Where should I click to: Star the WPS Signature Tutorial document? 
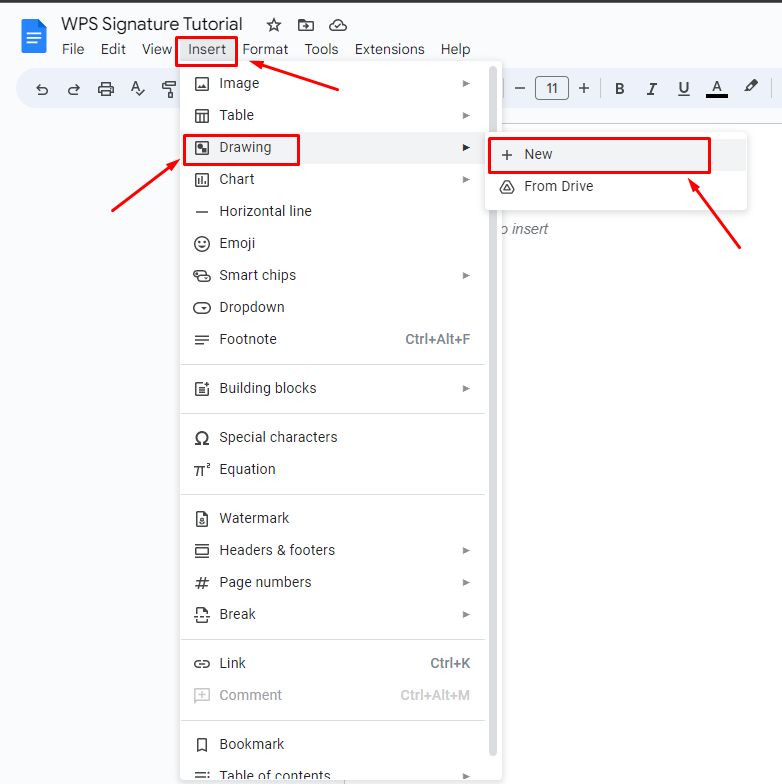click(274, 25)
